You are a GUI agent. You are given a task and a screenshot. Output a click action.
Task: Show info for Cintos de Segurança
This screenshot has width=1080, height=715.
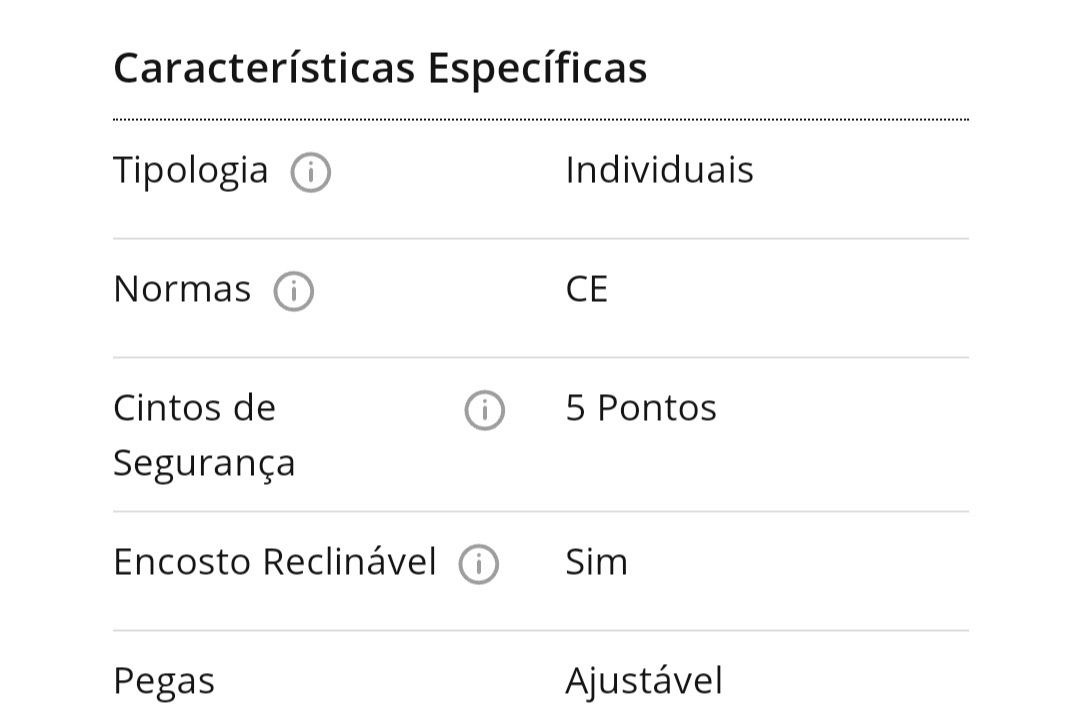tap(485, 411)
